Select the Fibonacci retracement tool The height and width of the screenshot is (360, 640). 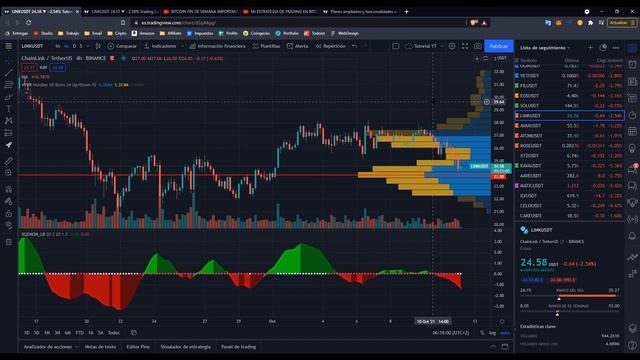point(9,84)
